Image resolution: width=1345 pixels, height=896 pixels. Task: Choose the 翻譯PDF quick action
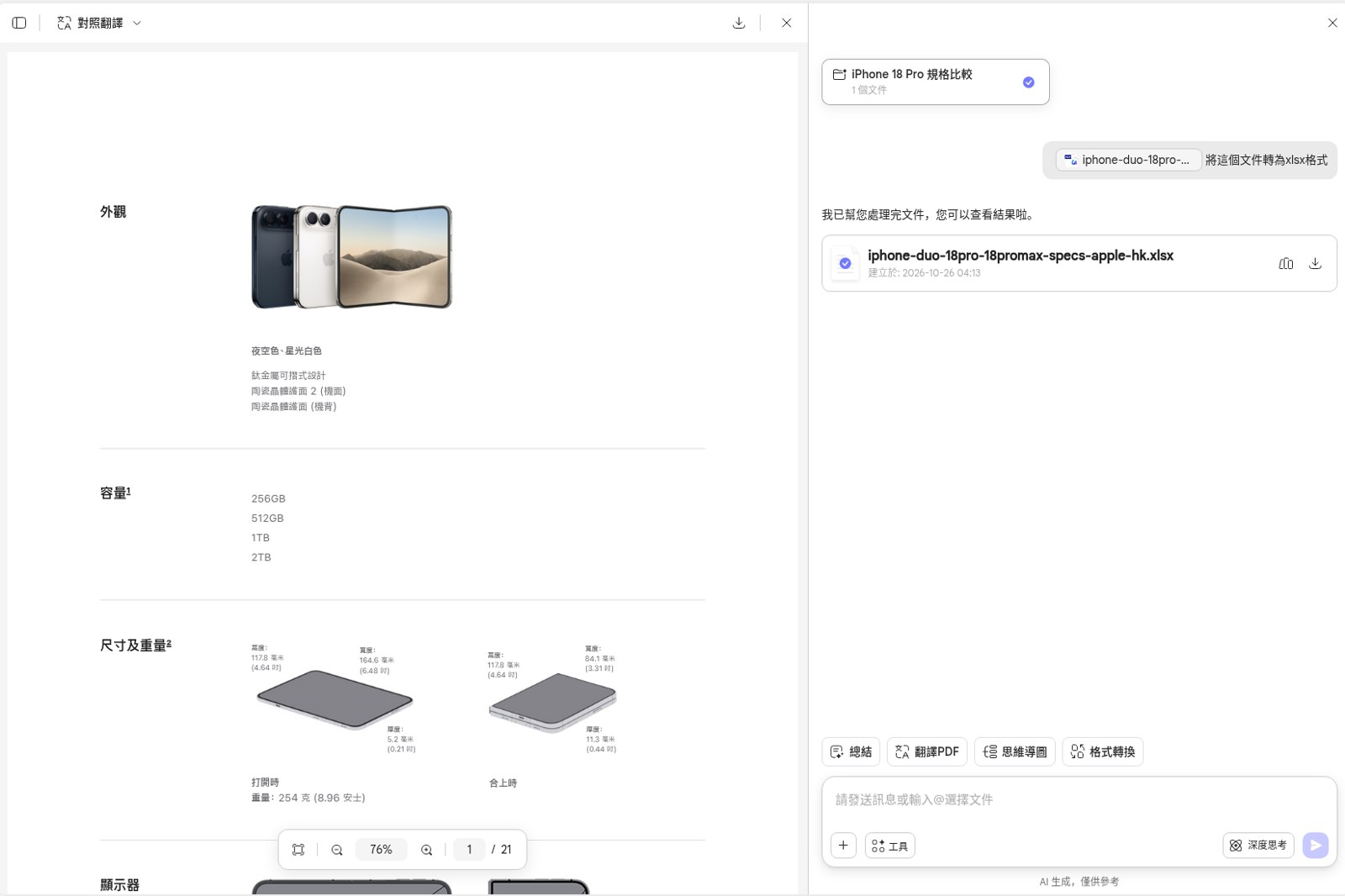pyautogui.click(x=927, y=751)
